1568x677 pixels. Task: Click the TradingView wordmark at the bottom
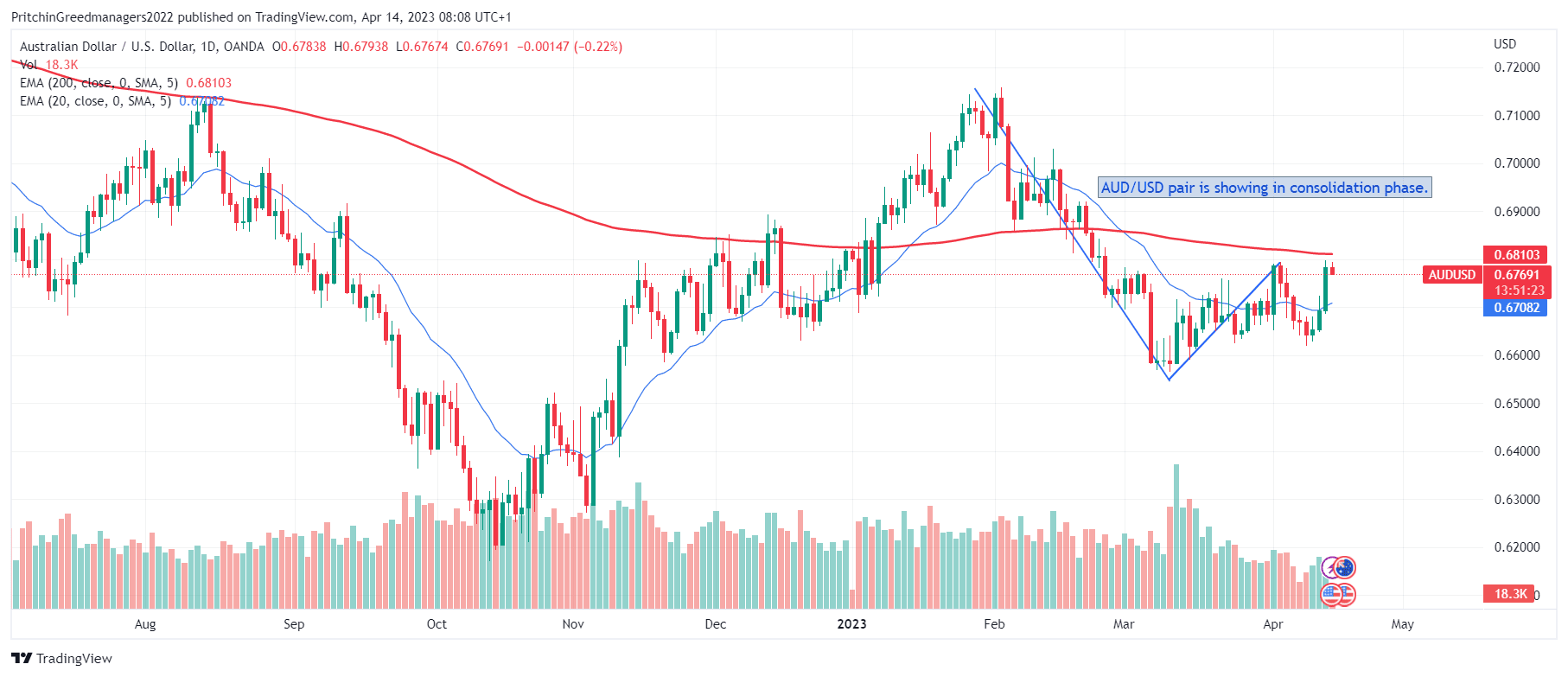[x=74, y=659]
